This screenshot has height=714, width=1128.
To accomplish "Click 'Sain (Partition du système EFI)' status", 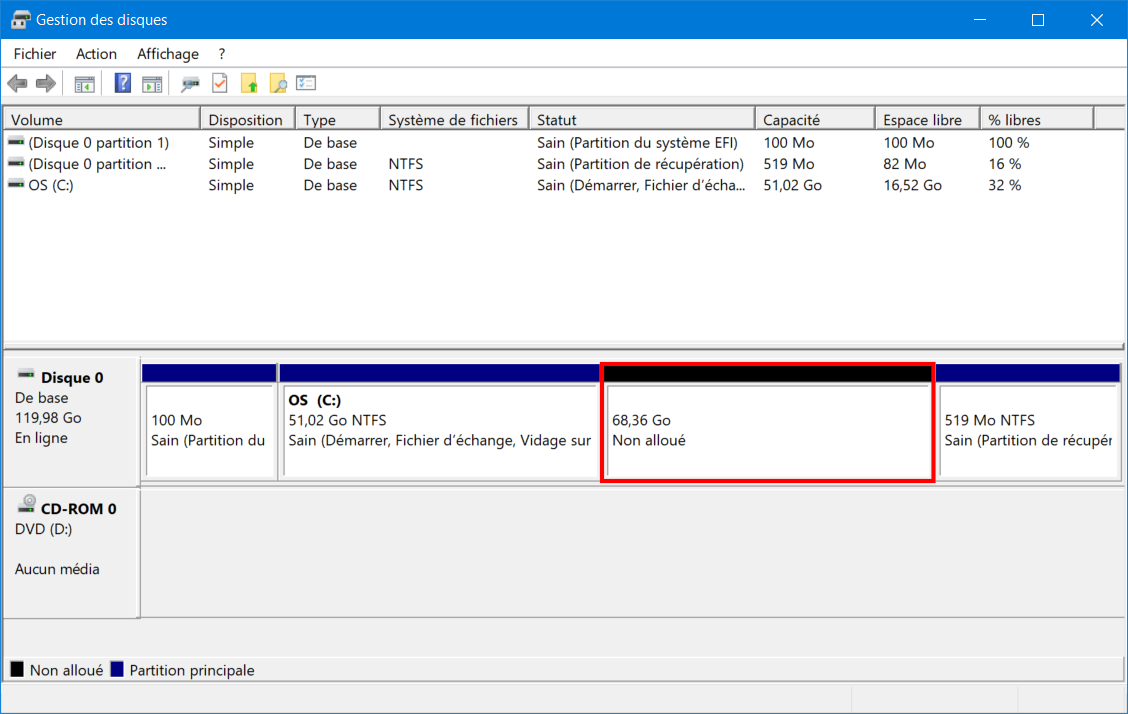I will pyautogui.click(x=637, y=142).
